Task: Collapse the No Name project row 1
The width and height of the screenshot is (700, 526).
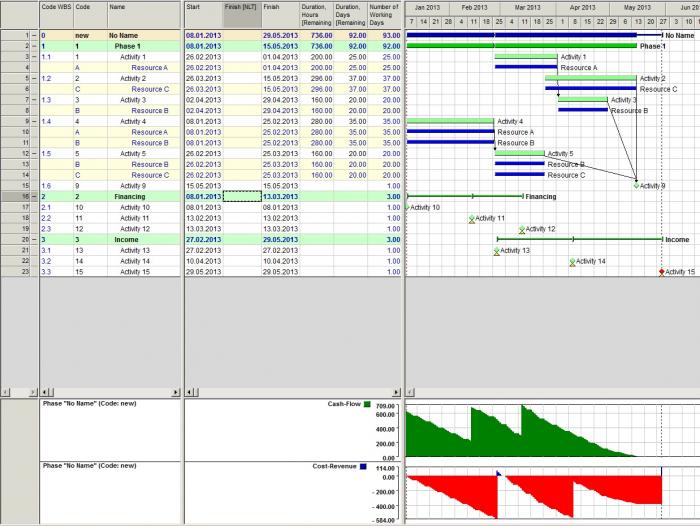Action: coord(34,36)
